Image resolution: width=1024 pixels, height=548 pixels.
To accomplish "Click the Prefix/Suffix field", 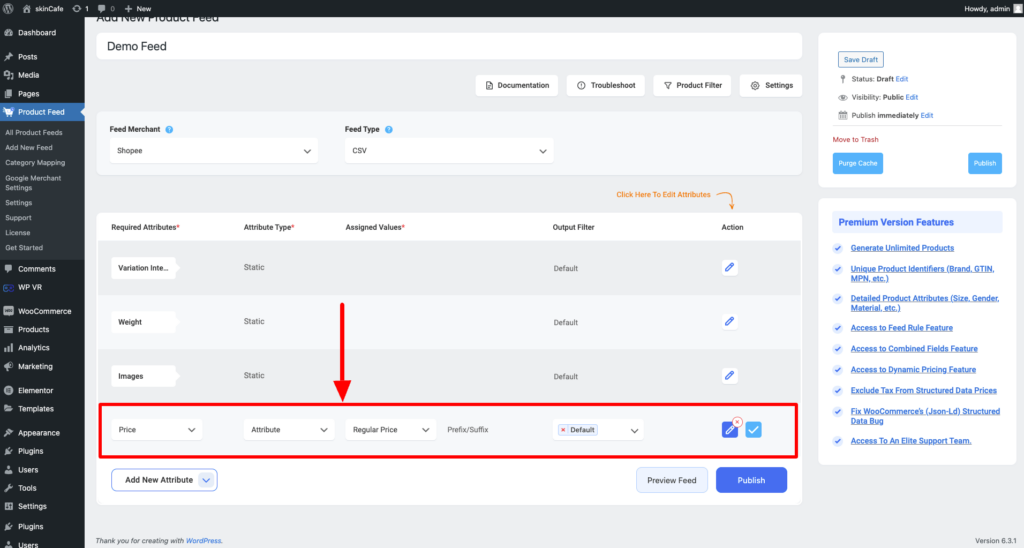I will click(x=468, y=430).
